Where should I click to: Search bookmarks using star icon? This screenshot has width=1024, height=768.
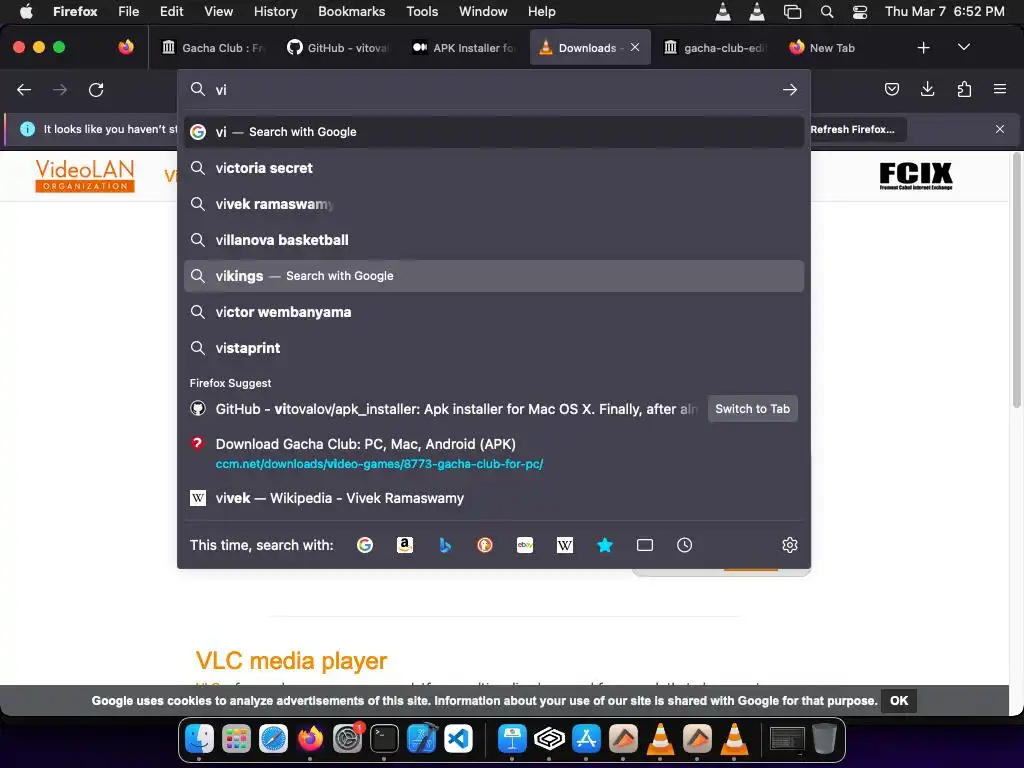pyautogui.click(x=605, y=545)
